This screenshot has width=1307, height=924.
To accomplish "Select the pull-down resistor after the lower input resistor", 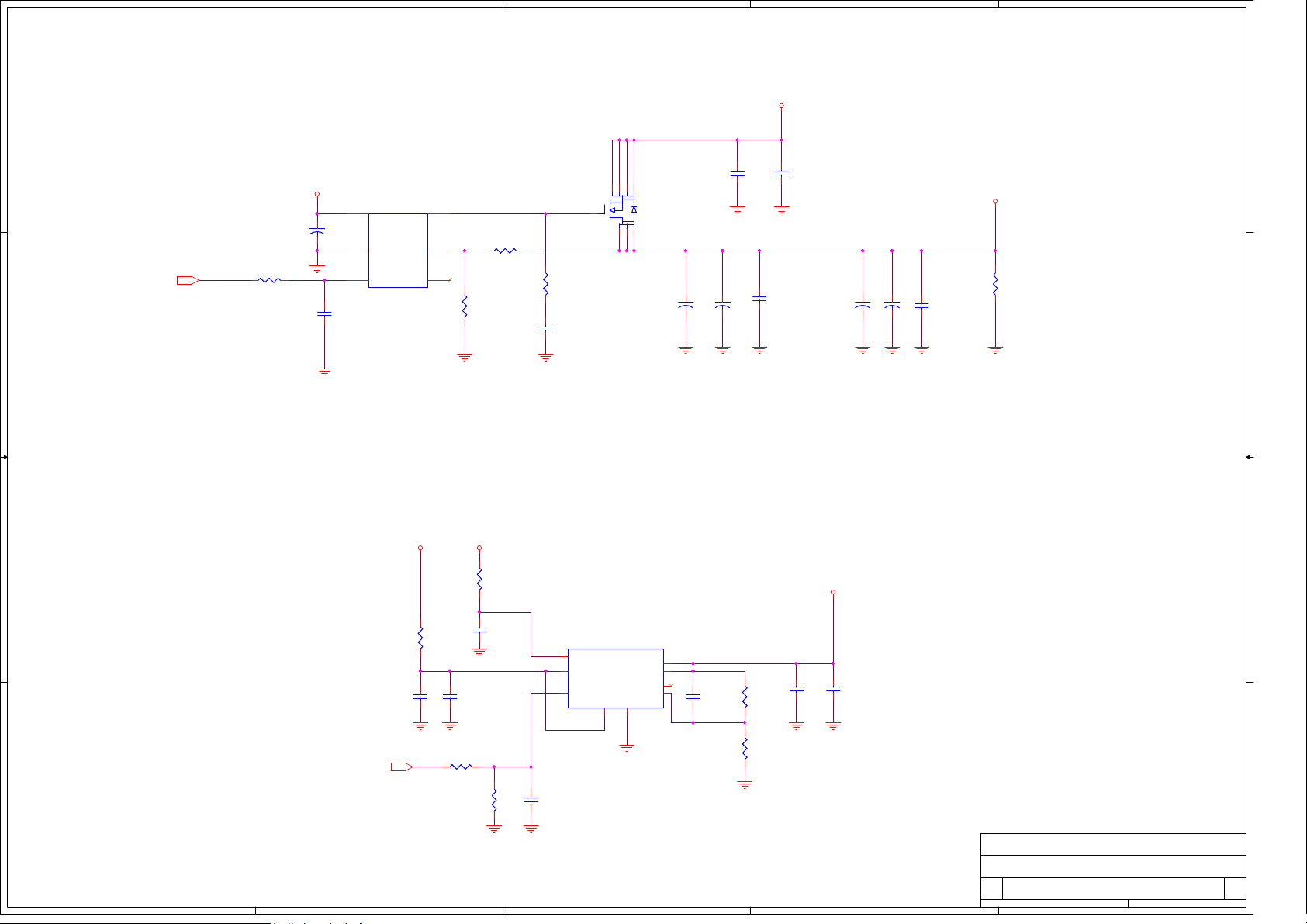I will point(494,800).
